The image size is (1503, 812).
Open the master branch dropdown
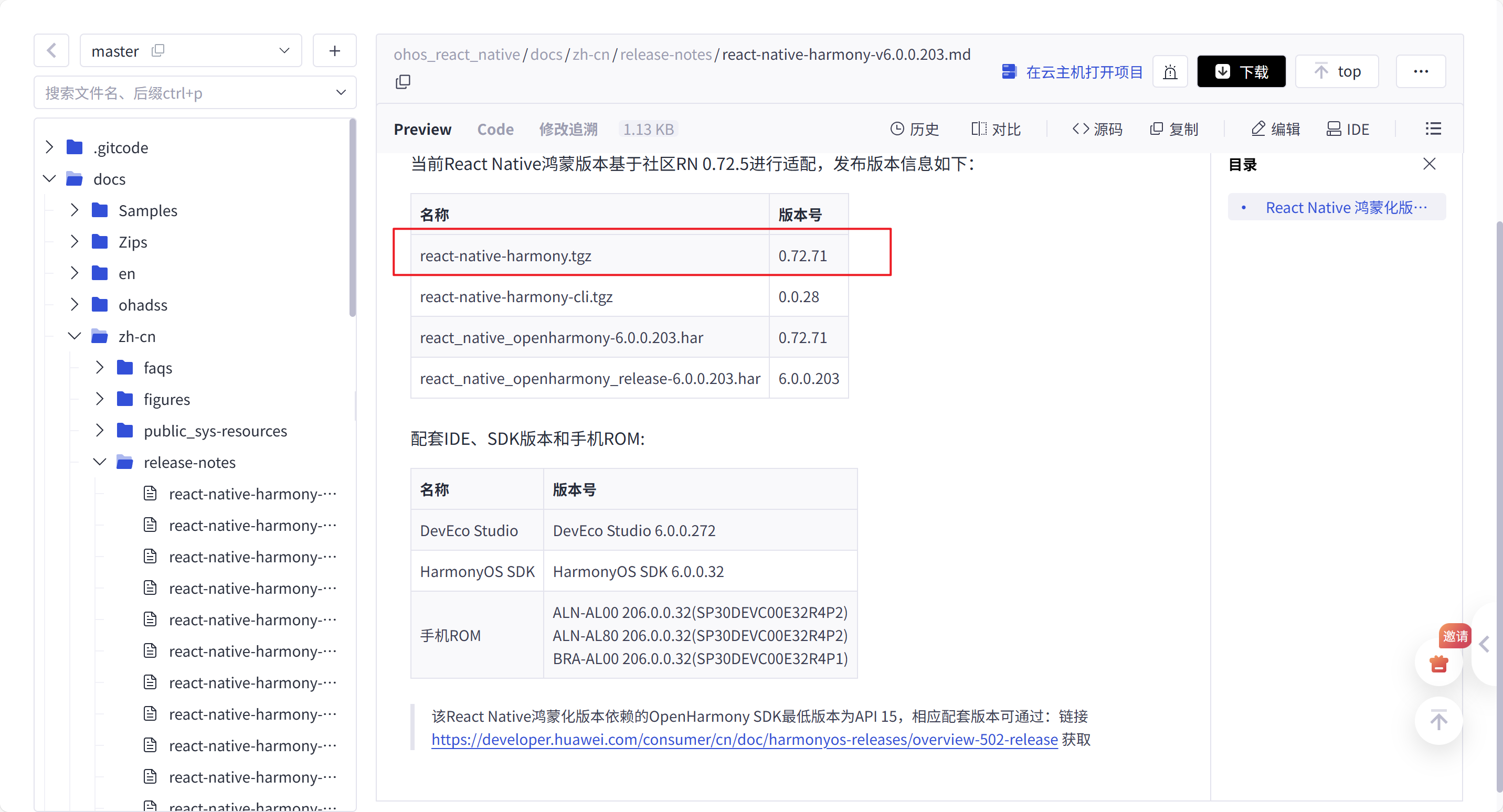point(284,51)
